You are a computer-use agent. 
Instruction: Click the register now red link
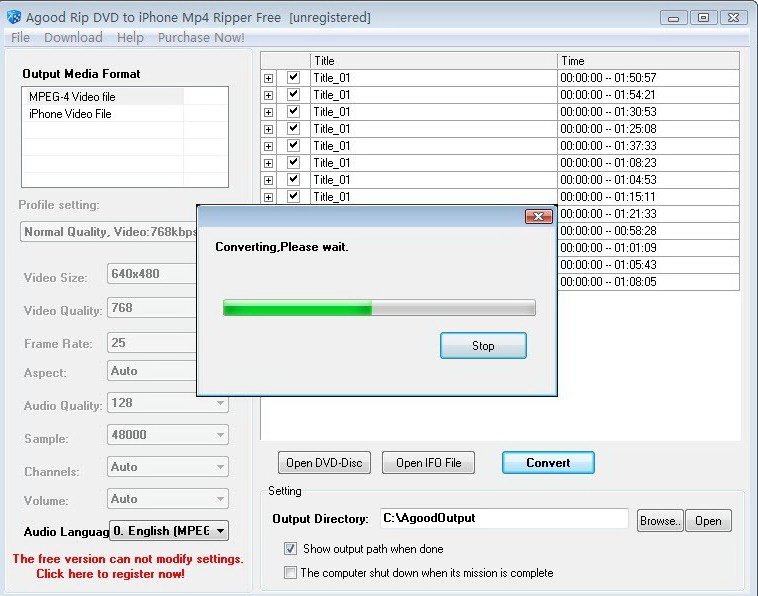coord(110,574)
